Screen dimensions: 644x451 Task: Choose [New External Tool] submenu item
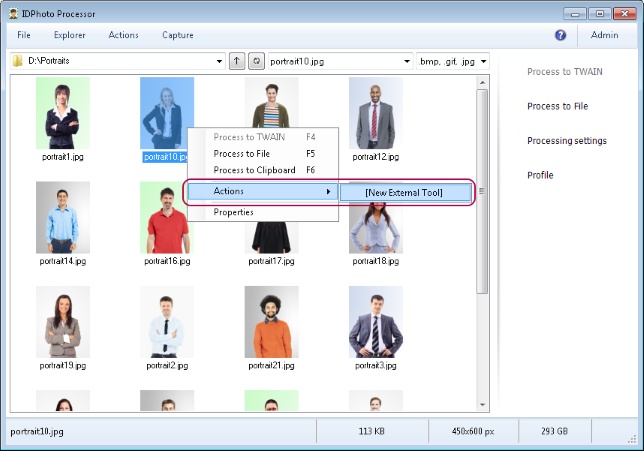pyautogui.click(x=405, y=193)
